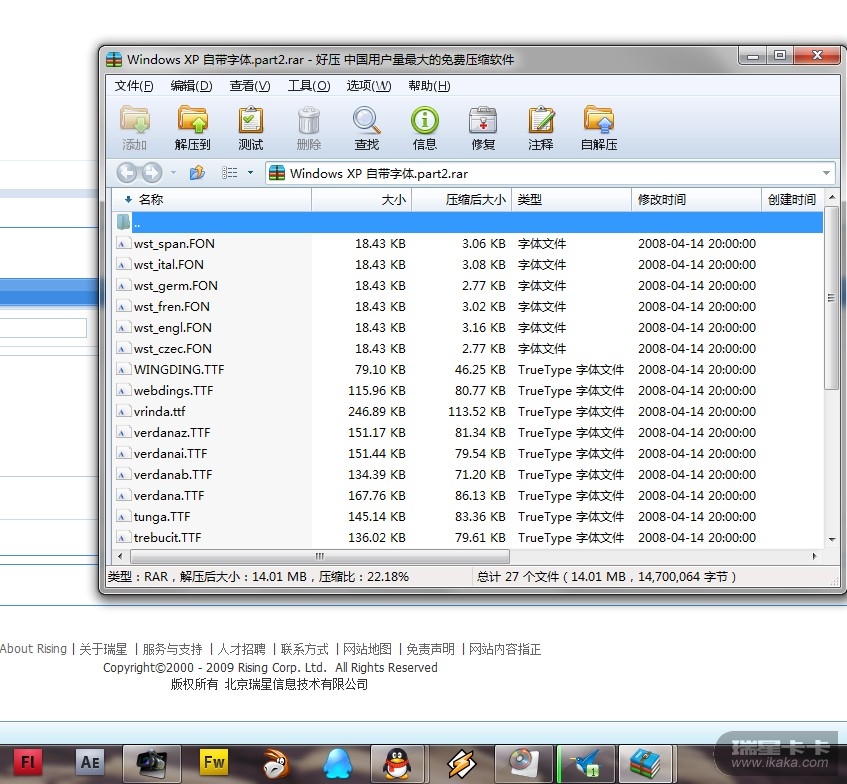
Task: Click the 联系方式 footer link
Action: click(x=305, y=649)
